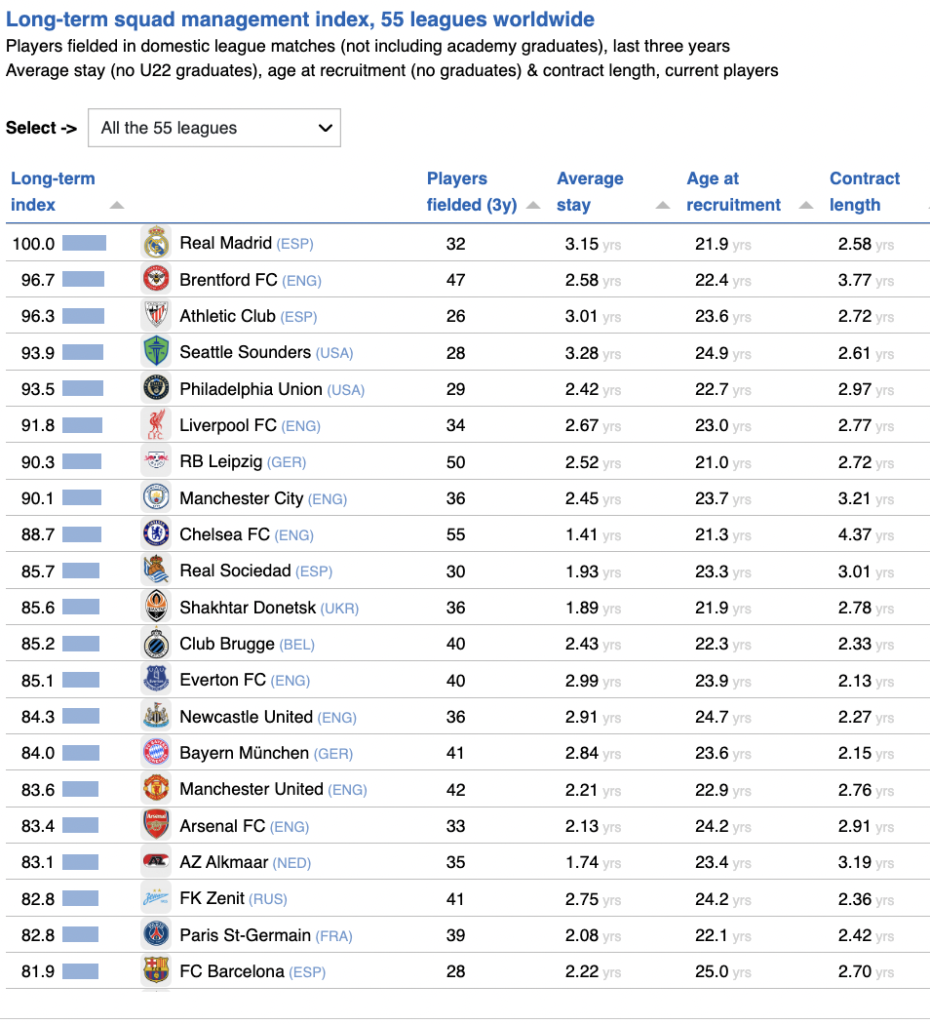This screenshot has width=930, height=1024.
Task: Click the index bar next to Chelsea FC
Action: pos(80,535)
